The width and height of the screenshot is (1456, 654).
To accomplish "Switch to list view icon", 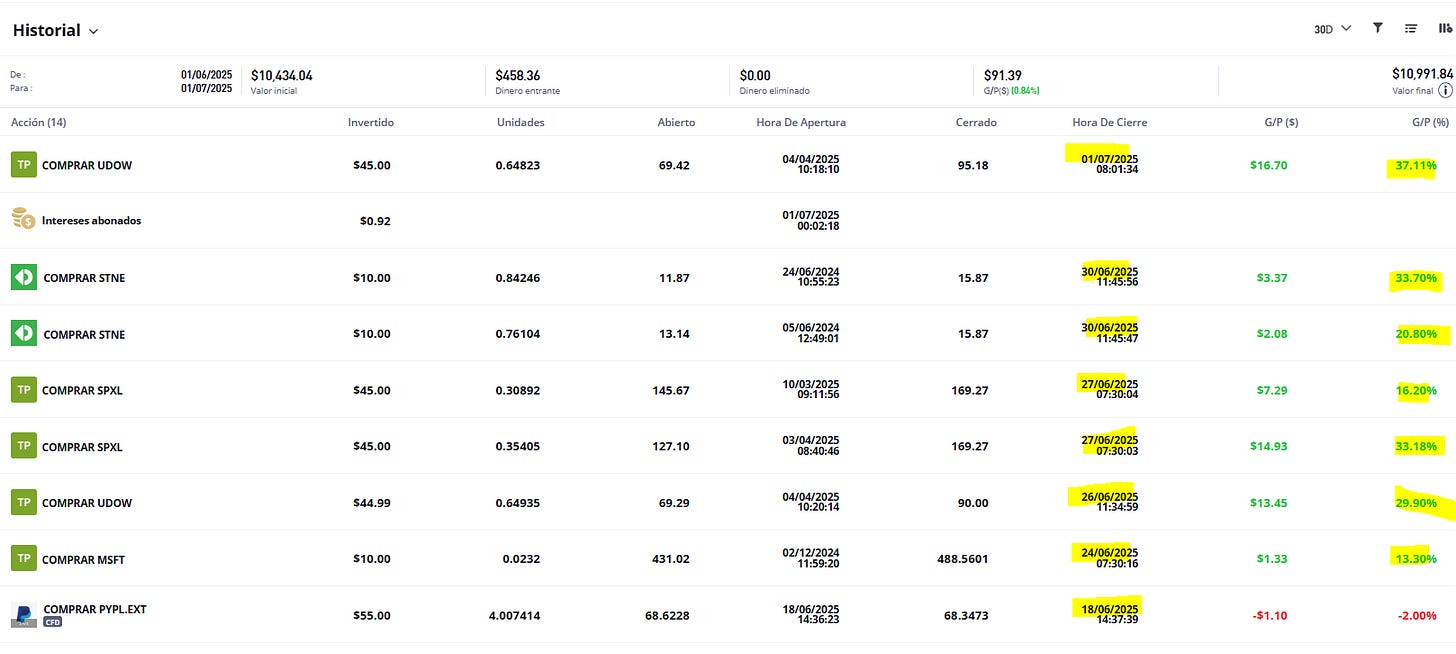I will 1411,28.
